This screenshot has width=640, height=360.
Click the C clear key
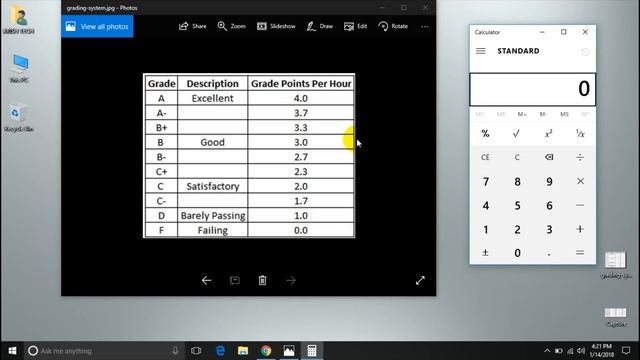pos(517,157)
